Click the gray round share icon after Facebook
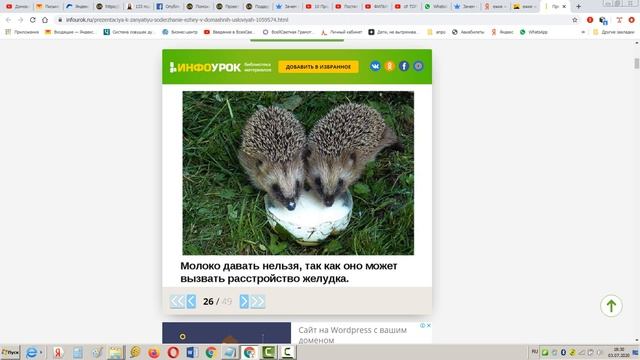 418,66
